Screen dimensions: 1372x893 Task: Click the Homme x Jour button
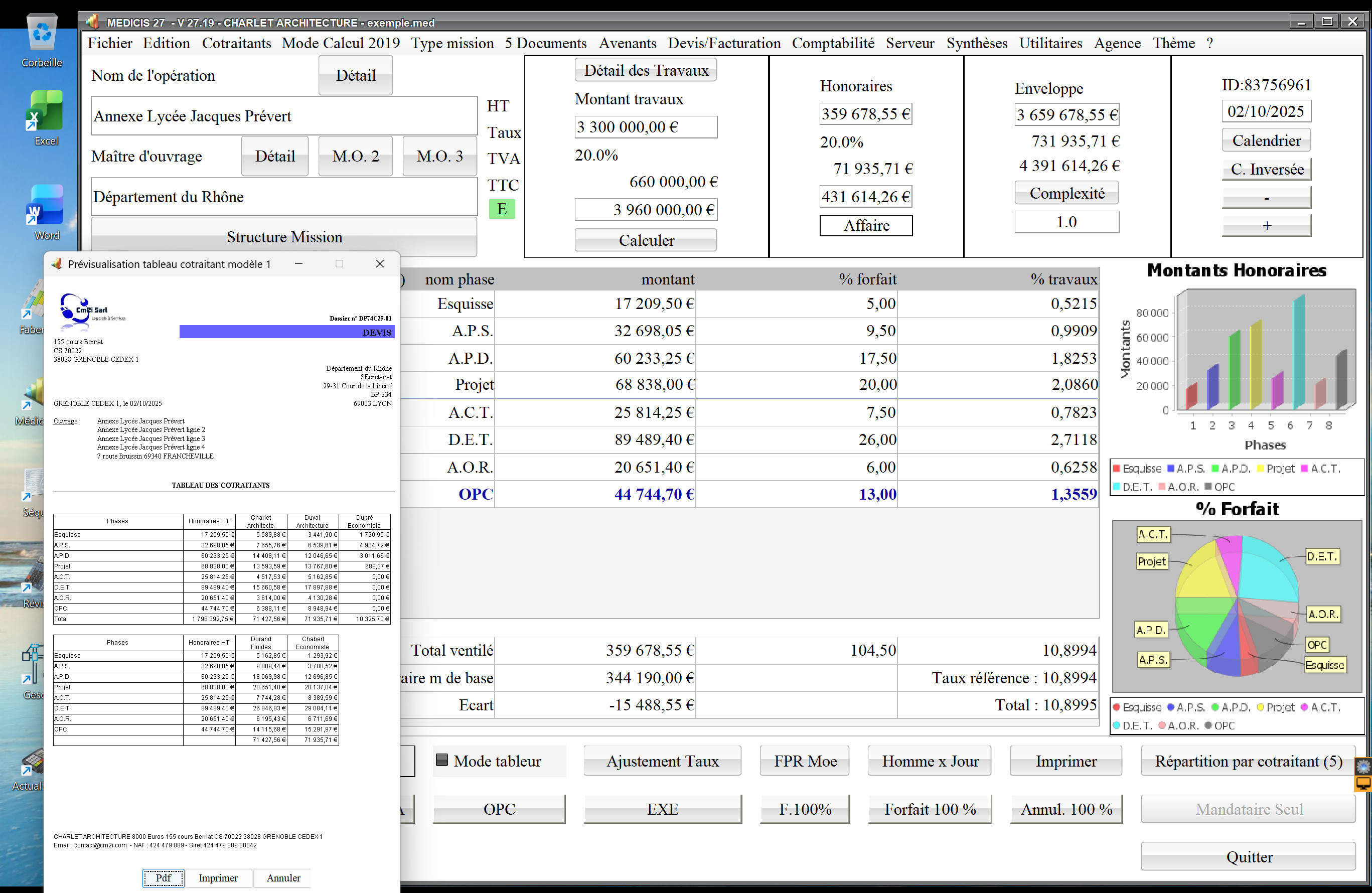pos(930,761)
